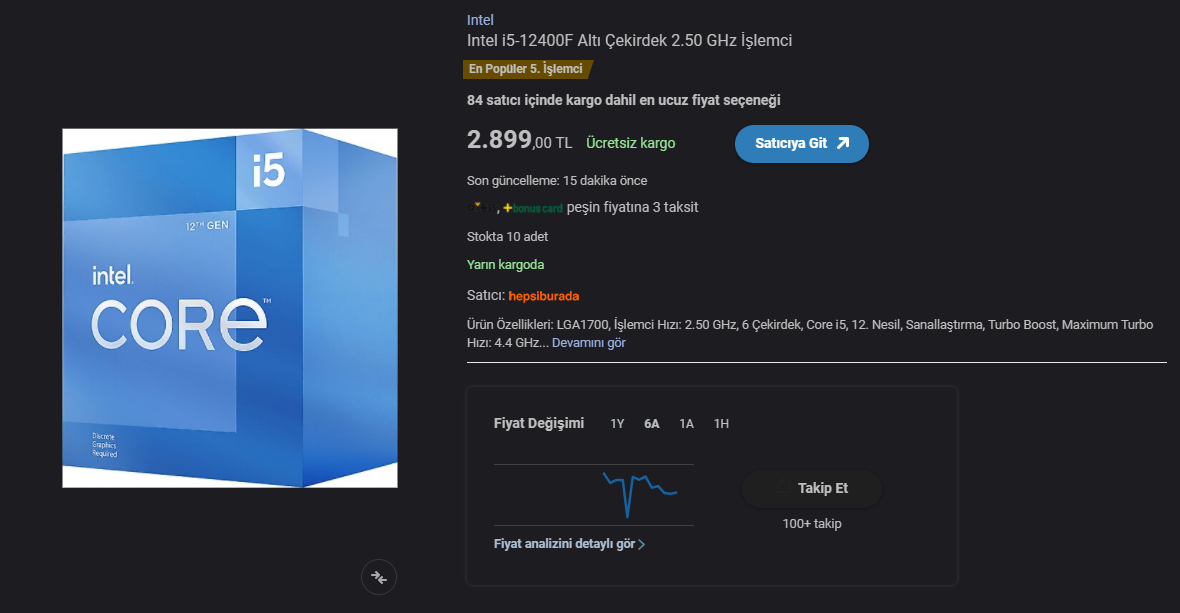Click Son güncelleme: 15 dakika önce text

click(557, 181)
